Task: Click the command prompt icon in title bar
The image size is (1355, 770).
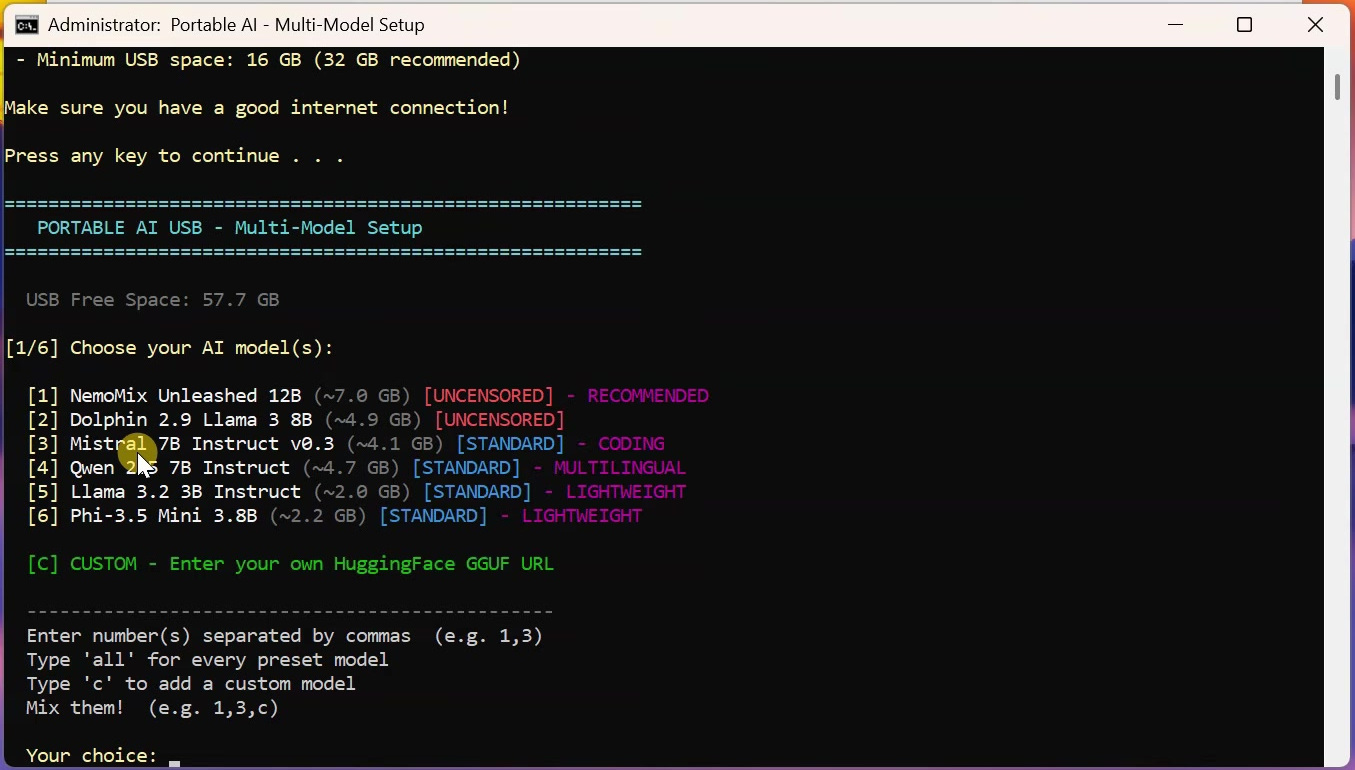Action: pyautogui.click(x=26, y=25)
